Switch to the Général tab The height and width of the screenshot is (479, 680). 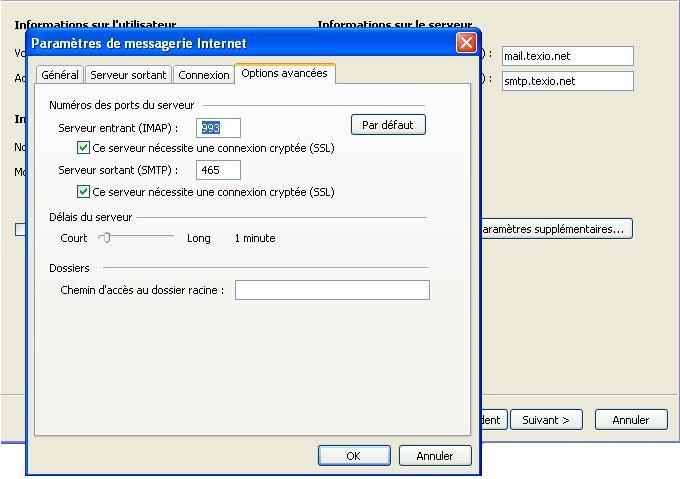[60, 75]
